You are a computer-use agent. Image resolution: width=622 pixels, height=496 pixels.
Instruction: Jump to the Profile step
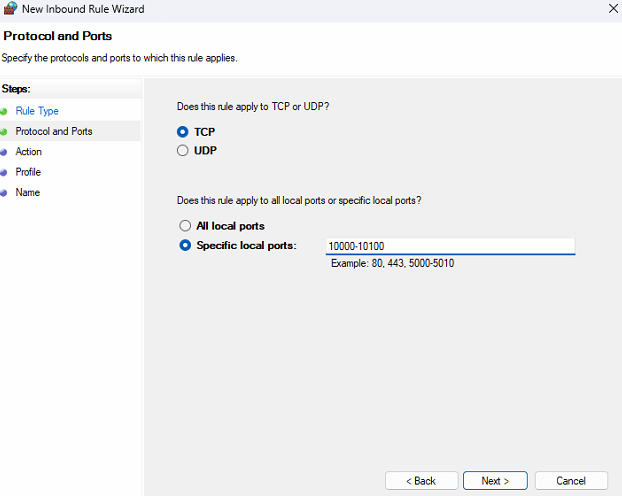pyautogui.click(x=28, y=172)
